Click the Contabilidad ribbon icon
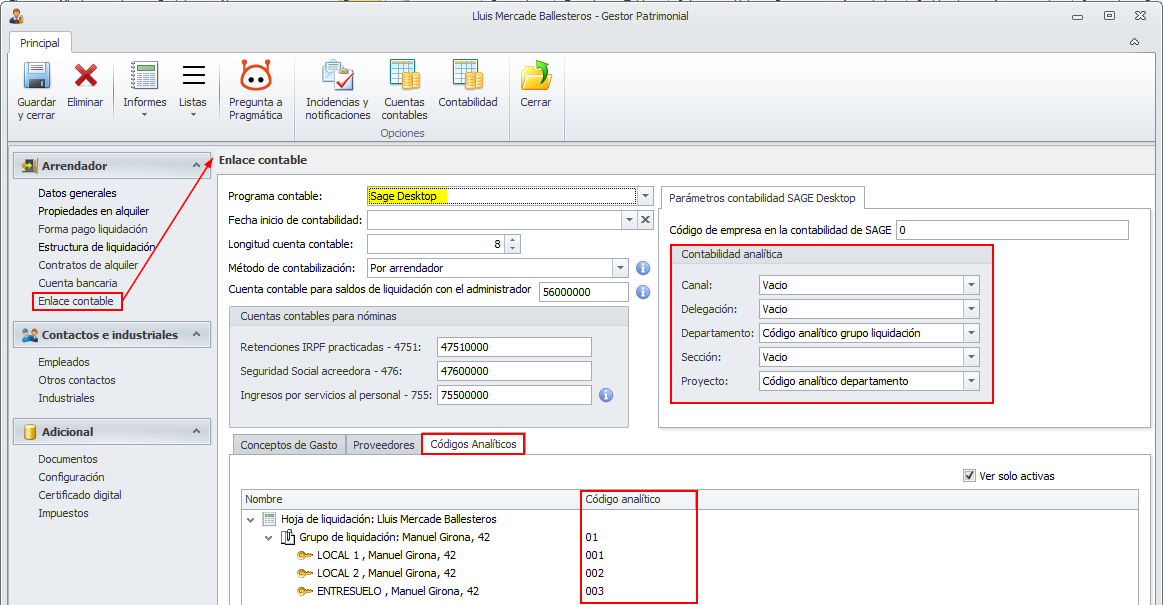 [467, 76]
